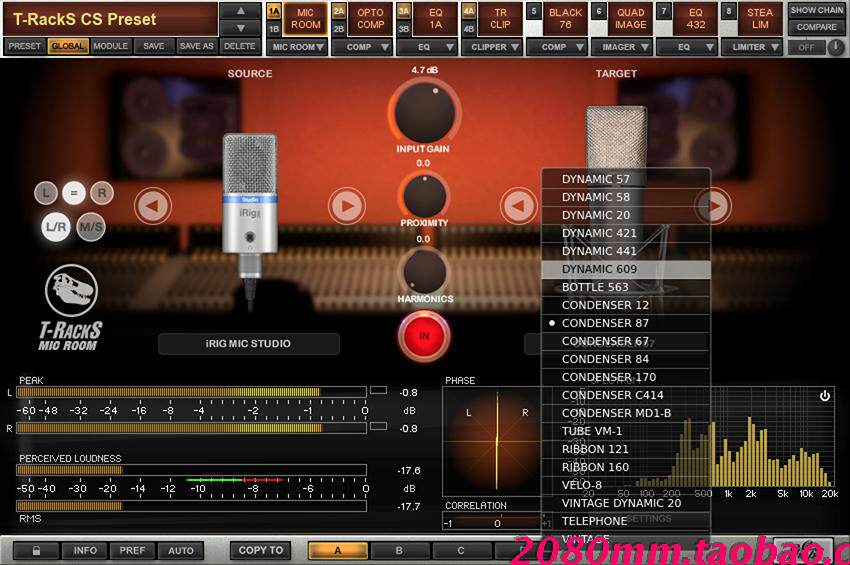Click the T-RackS CS Preset name field
Image resolution: width=850 pixels, height=565 pixels.
click(x=110, y=19)
